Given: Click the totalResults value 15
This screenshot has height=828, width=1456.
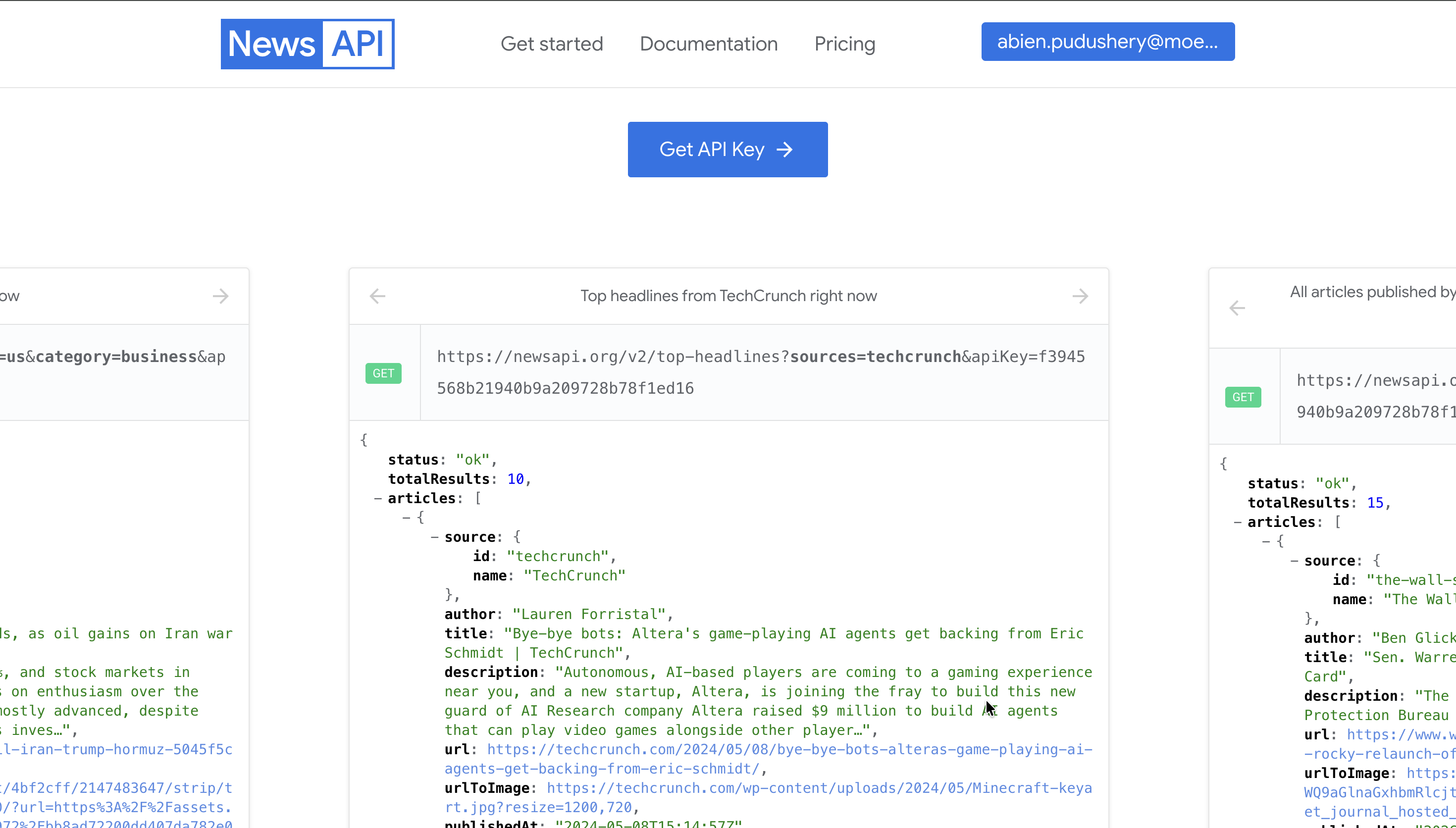Looking at the screenshot, I should click(1375, 503).
